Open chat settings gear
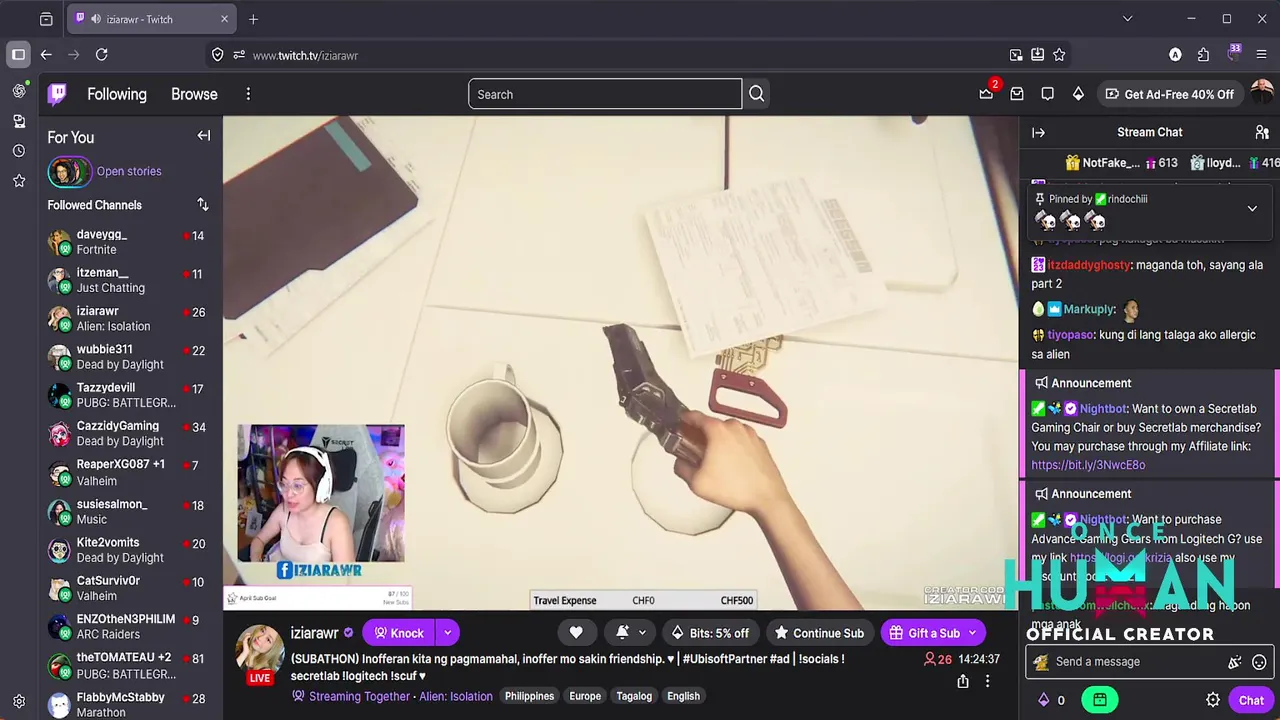The image size is (1280, 720). tap(1213, 700)
